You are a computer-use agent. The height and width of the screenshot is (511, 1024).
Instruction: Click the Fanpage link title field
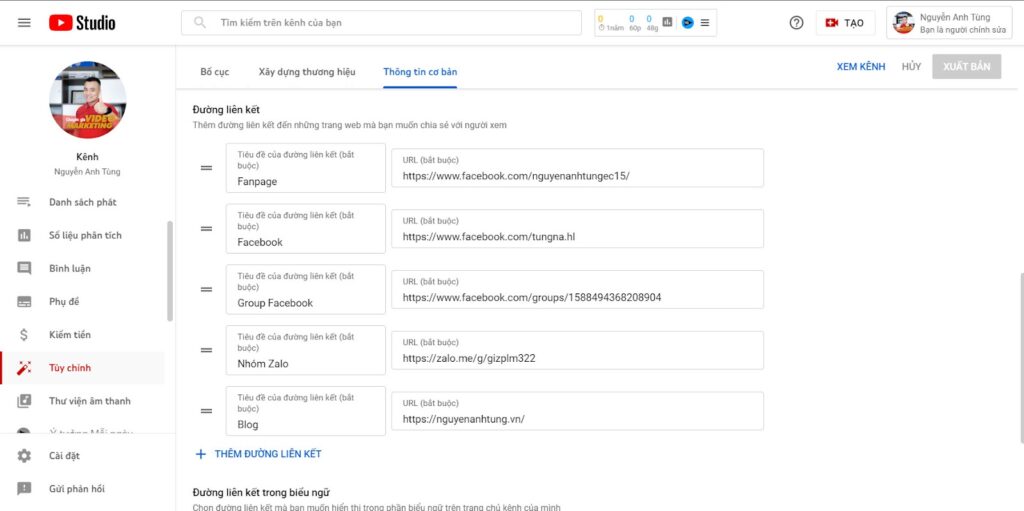point(306,168)
